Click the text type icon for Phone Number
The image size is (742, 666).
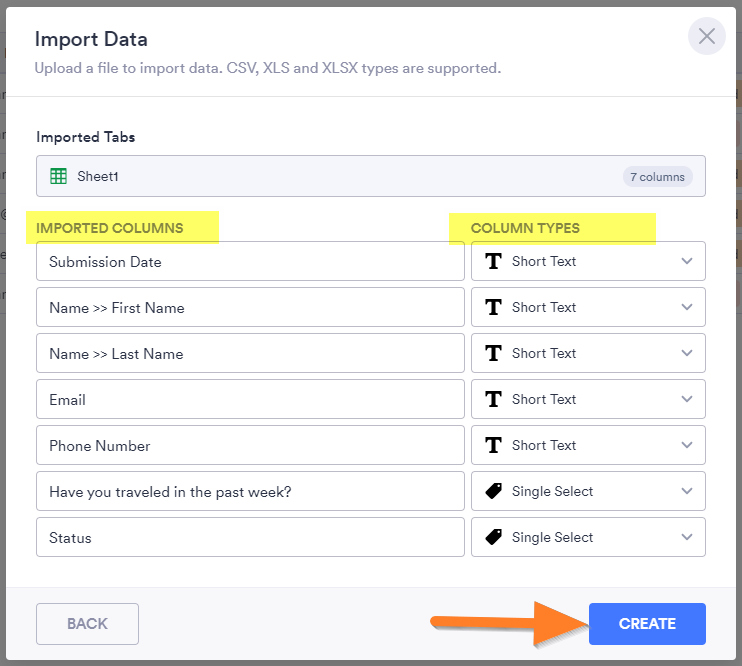pyautogui.click(x=493, y=445)
